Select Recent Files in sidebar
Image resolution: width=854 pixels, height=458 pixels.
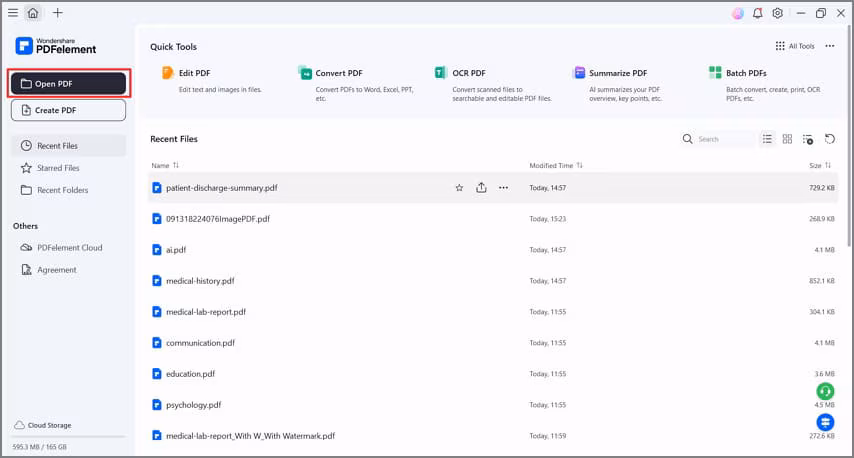point(69,146)
